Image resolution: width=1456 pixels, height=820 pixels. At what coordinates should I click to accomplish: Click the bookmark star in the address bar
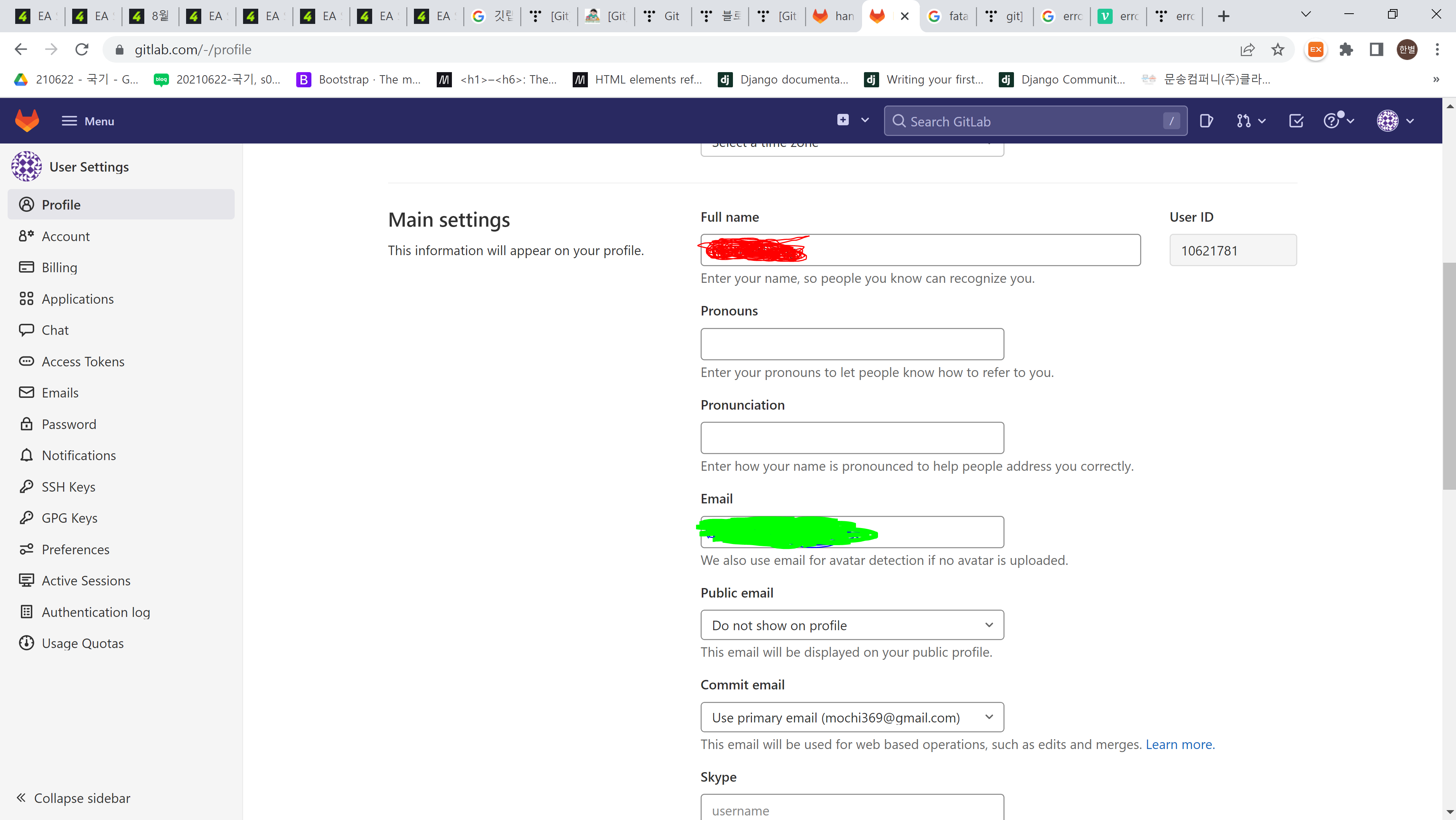click(x=1278, y=50)
